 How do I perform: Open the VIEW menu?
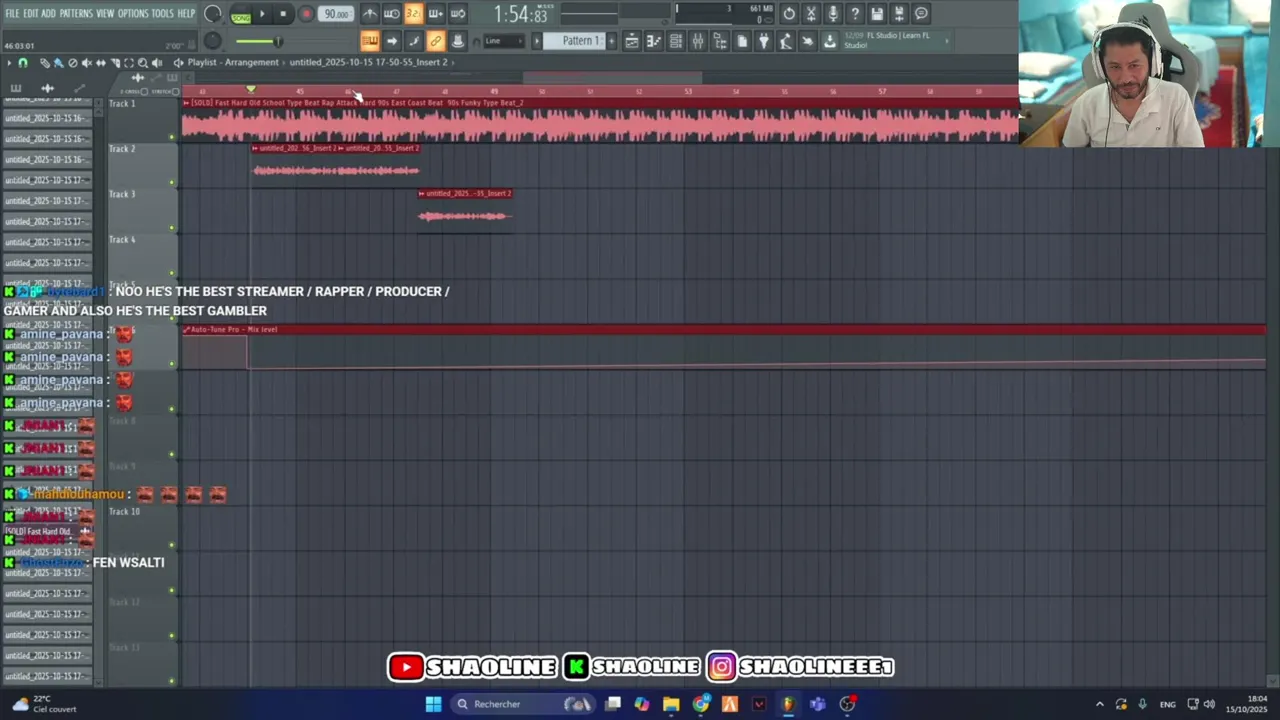pyautogui.click(x=105, y=14)
